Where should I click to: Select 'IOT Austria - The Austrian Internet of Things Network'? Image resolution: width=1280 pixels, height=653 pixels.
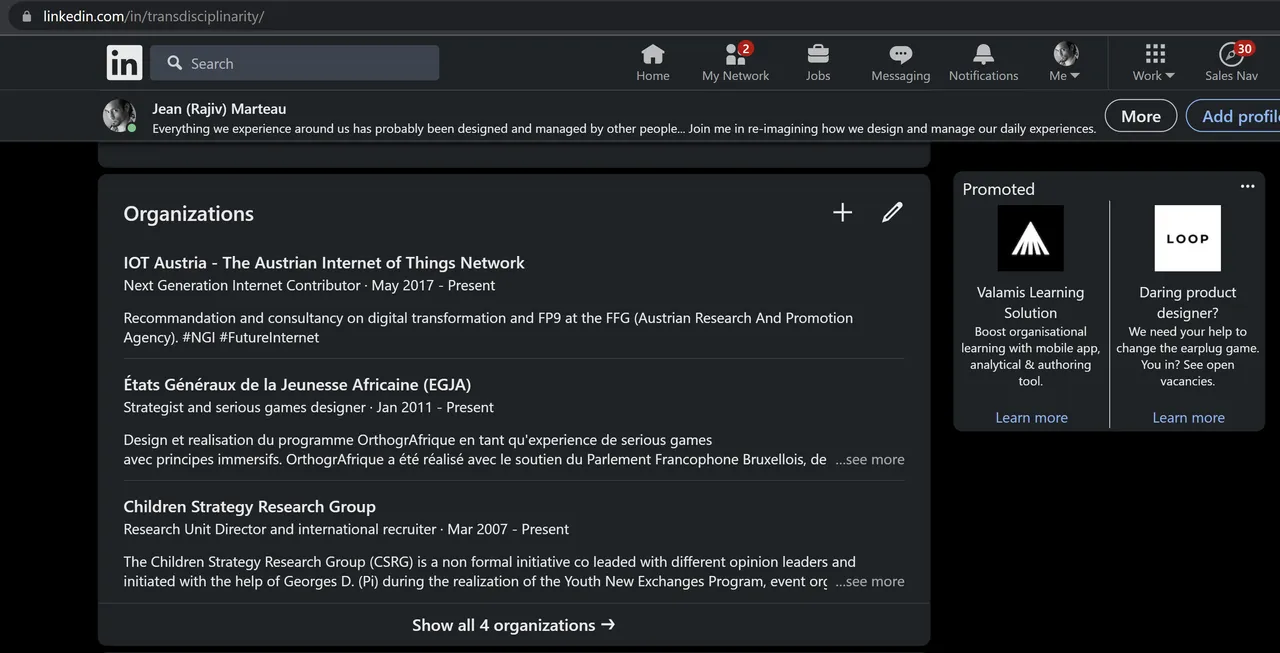pyautogui.click(x=324, y=263)
